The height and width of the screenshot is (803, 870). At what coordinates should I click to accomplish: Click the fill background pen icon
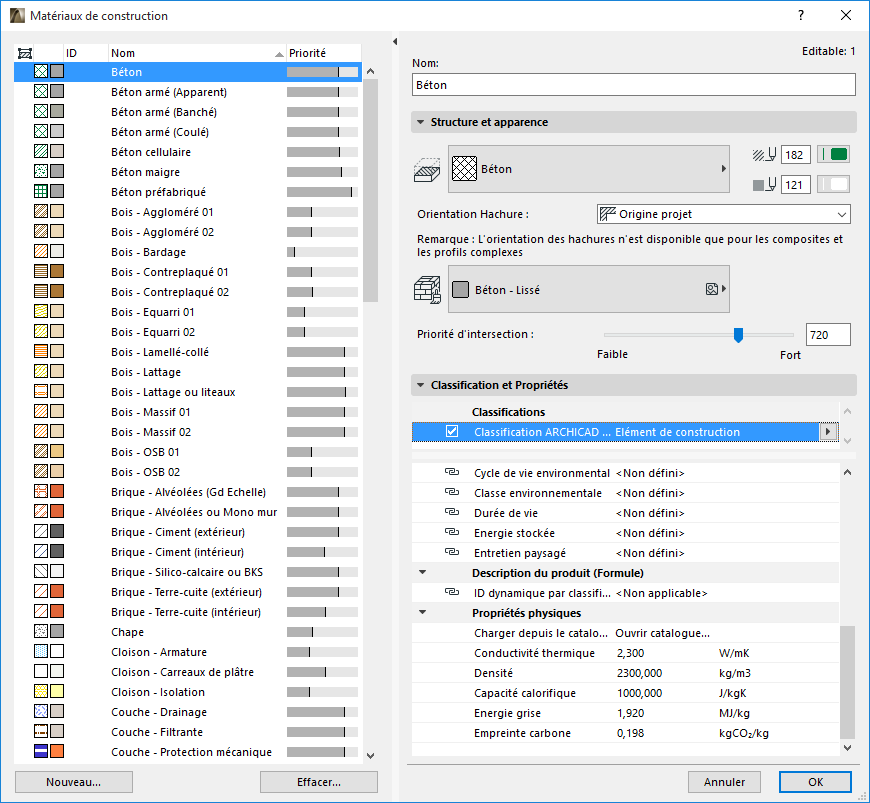point(764,184)
